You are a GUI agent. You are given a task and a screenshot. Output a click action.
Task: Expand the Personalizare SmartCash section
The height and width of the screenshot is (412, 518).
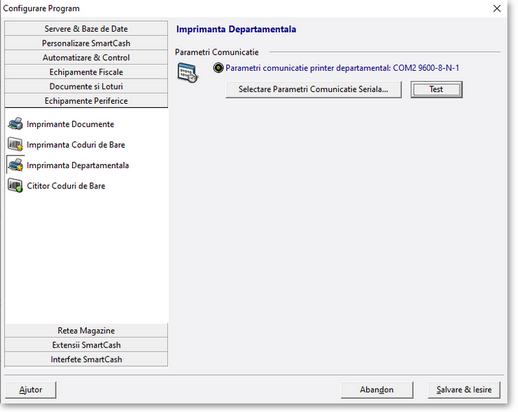[x=86, y=43]
